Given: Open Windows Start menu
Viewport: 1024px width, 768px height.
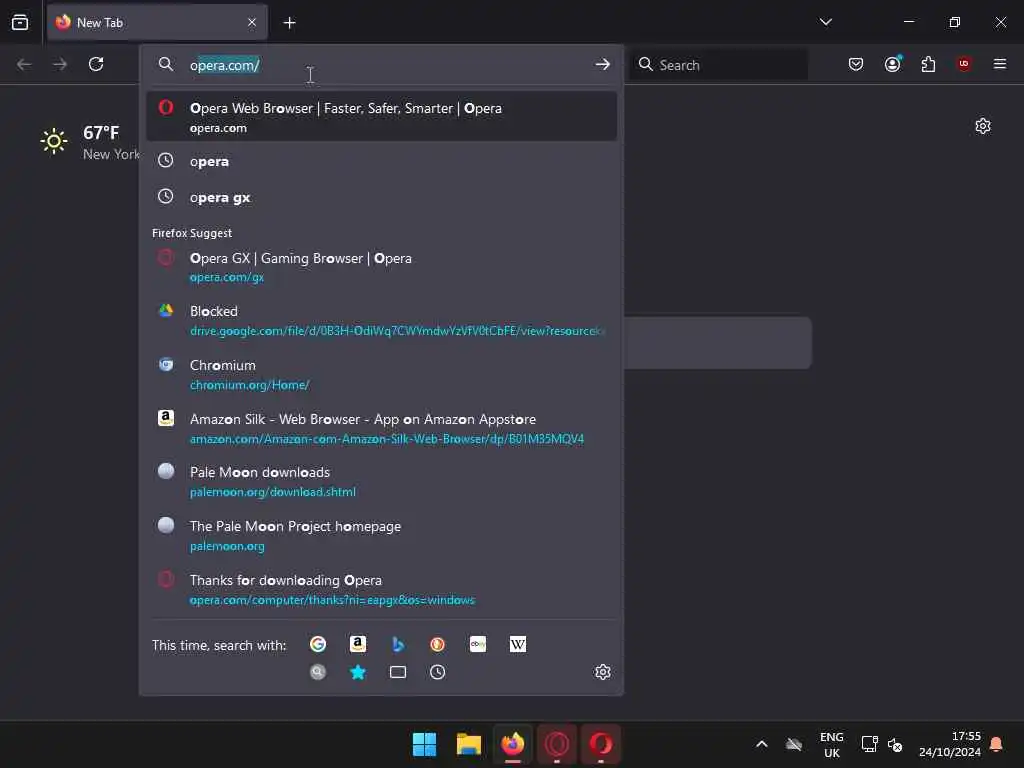Looking at the screenshot, I should tap(424, 744).
